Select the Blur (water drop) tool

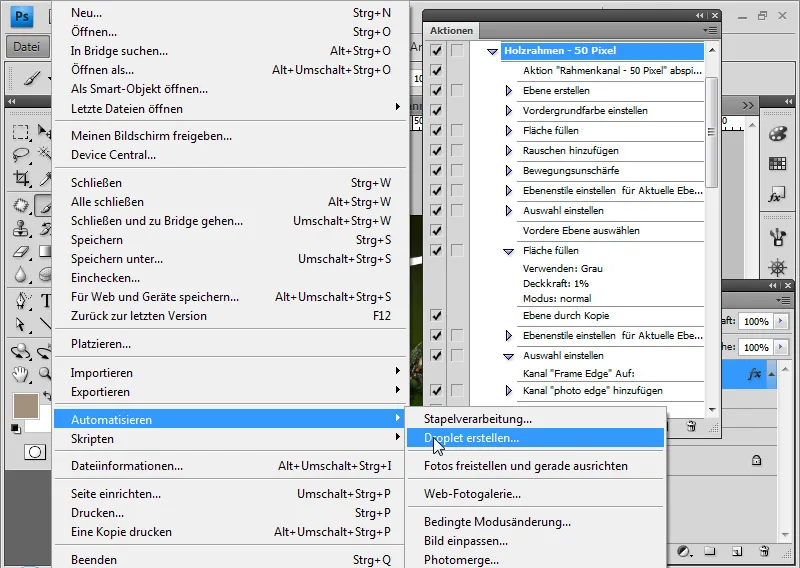20,275
